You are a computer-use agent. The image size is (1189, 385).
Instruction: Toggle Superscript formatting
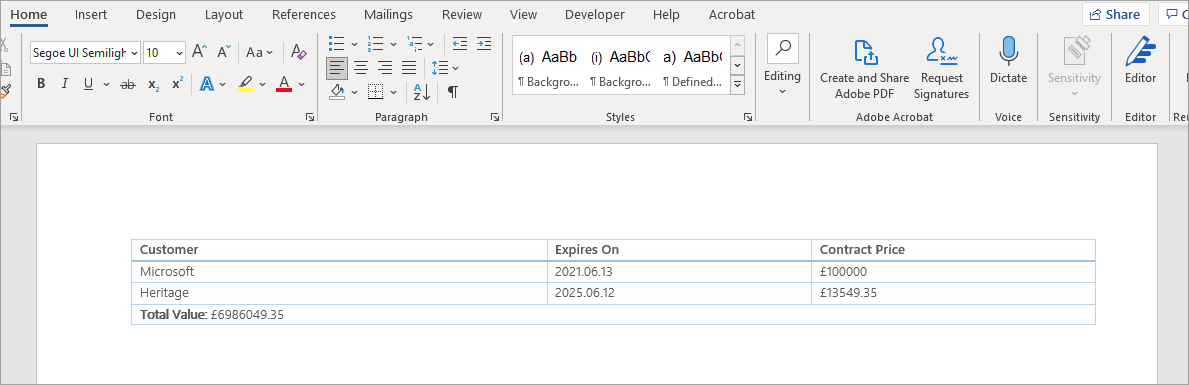point(177,83)
